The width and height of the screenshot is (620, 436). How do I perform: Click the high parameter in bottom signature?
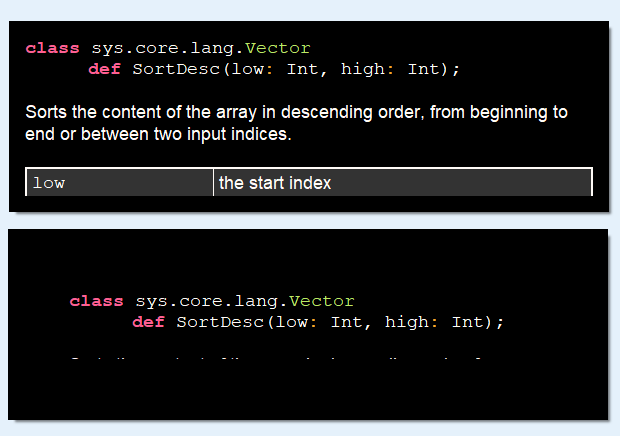coord(406,322)
